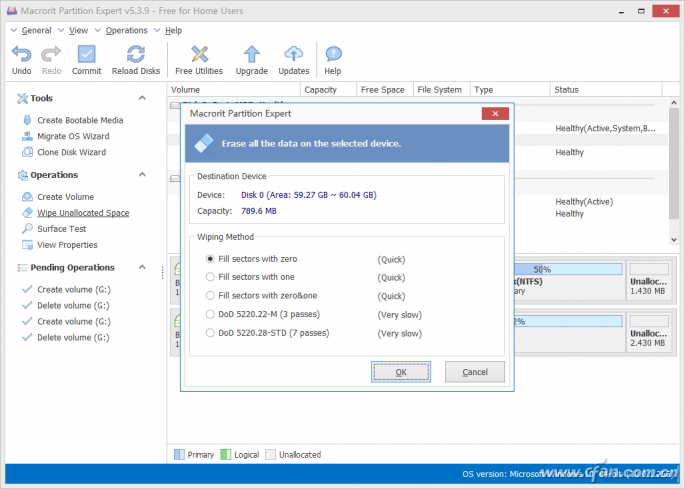Click the volume list scrollbar up arrow
This screenshot has height=489, width=685.
(674, 103)
